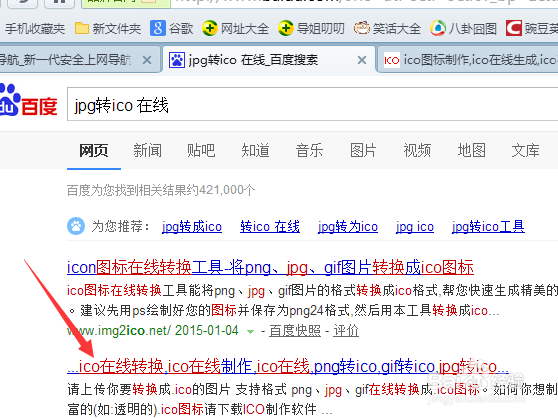Click the 百度为您找到相关结果约421,000个 text

(161, 190)
